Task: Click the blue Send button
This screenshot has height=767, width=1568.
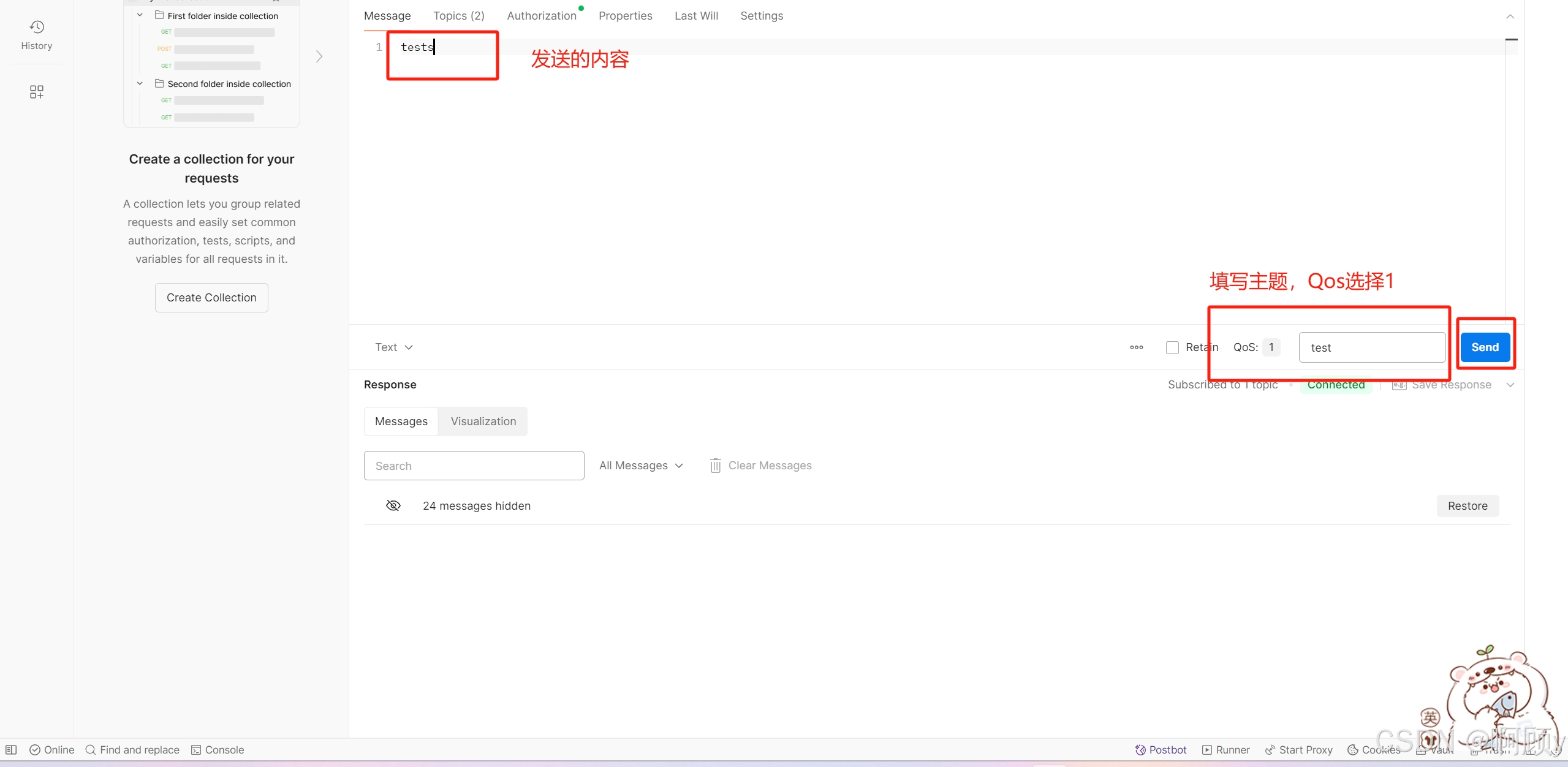Action: click(1485, 347)
